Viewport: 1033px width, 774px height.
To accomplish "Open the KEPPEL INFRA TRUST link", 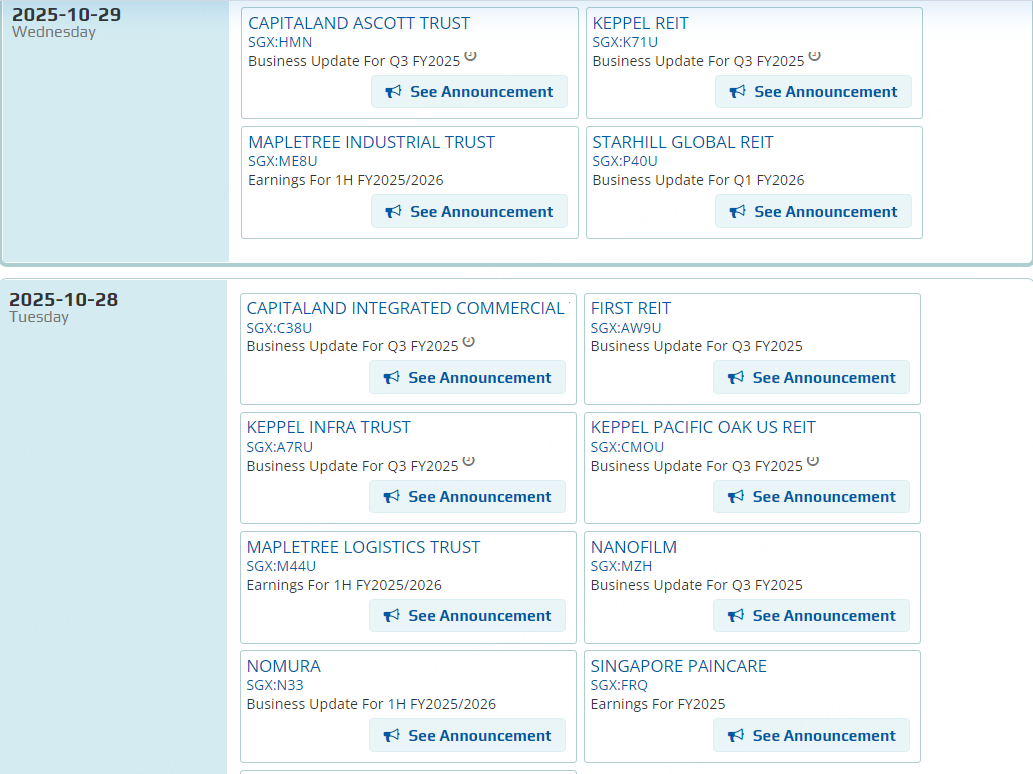I will coord(328,428).
